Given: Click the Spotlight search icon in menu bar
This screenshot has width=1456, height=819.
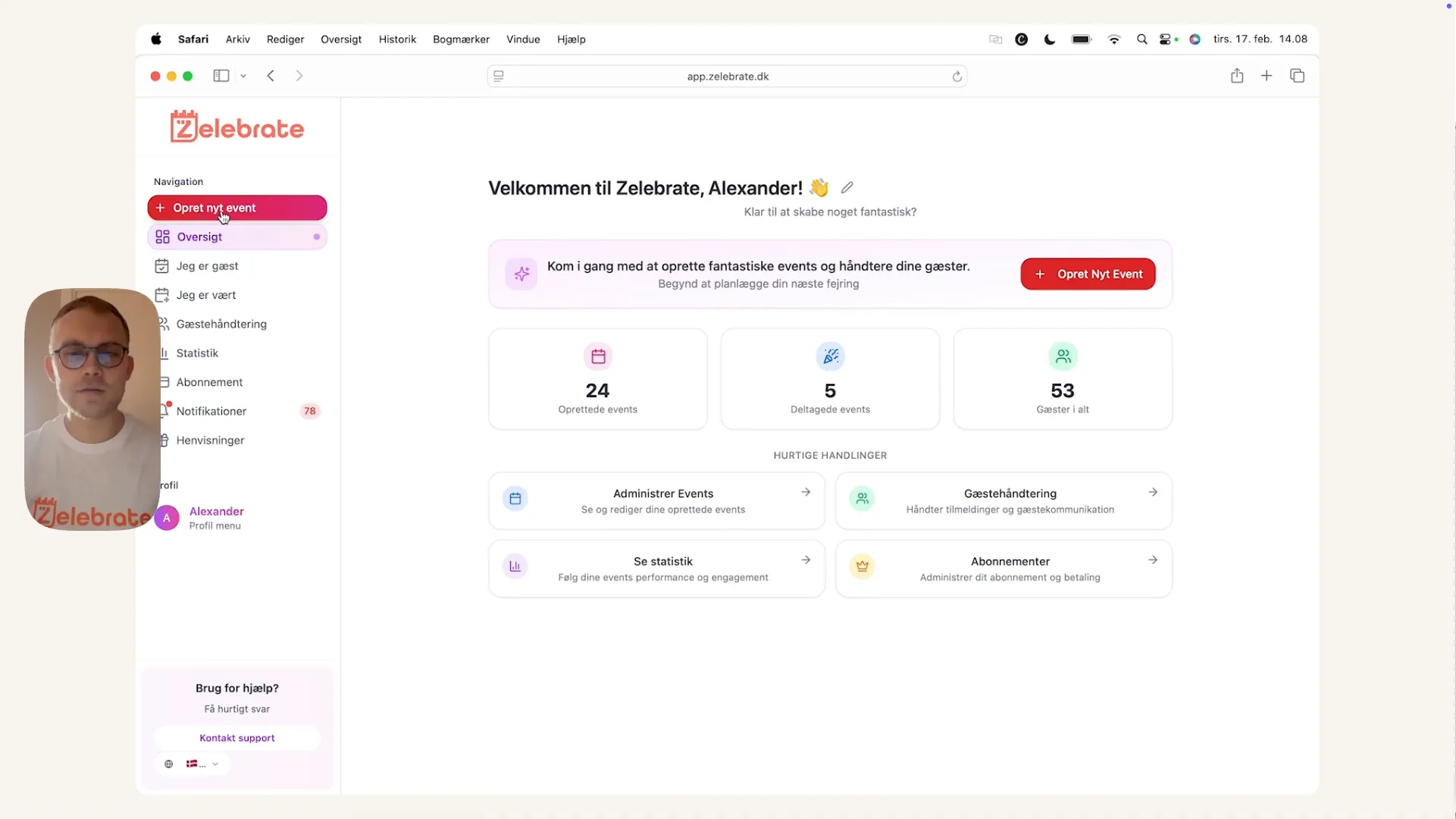Looking at the screenshot, I should 1142,39.
